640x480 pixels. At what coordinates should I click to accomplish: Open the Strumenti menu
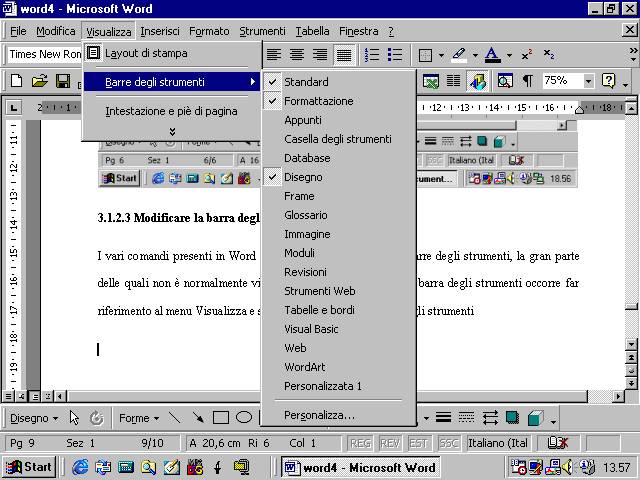262,31
